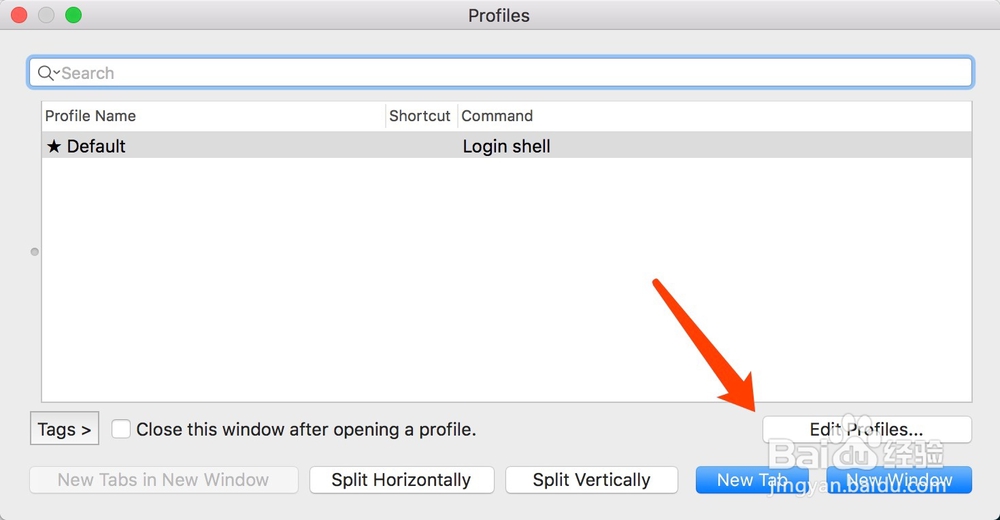Click the Command column header
1000x520 pixels.
coord(497,116)
